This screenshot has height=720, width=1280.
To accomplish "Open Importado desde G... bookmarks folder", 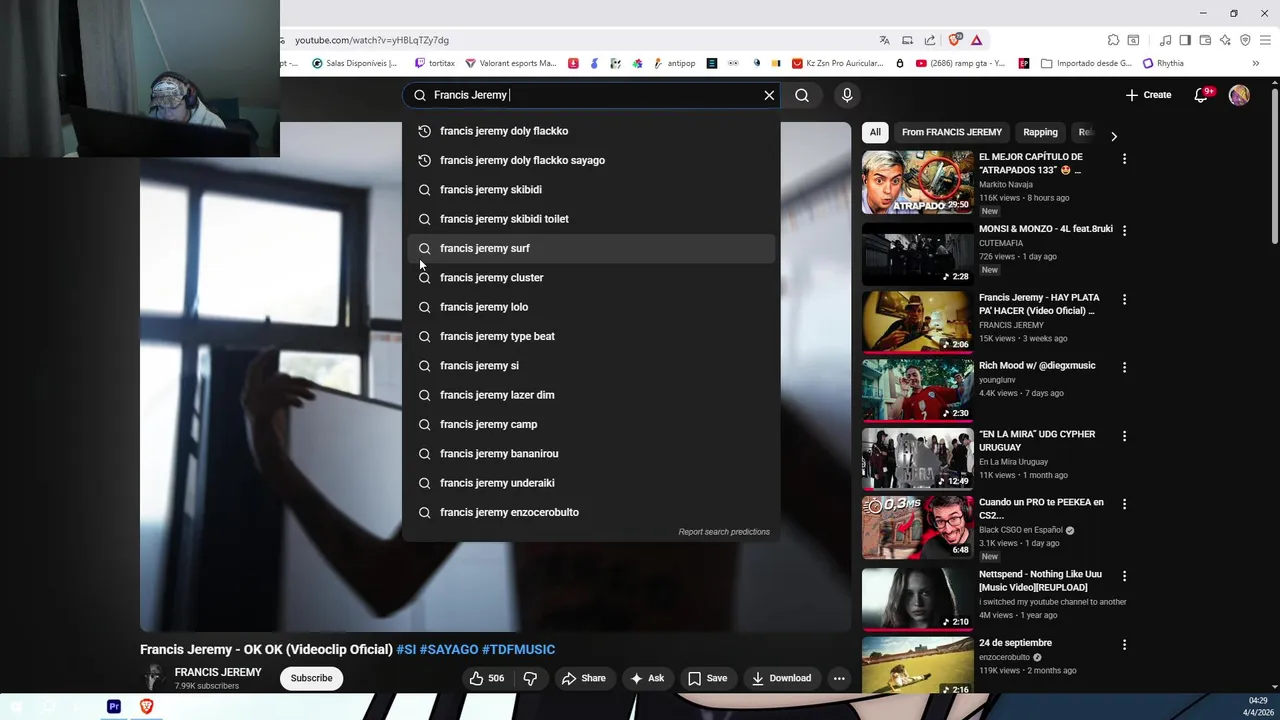I will click(1087, 63).
